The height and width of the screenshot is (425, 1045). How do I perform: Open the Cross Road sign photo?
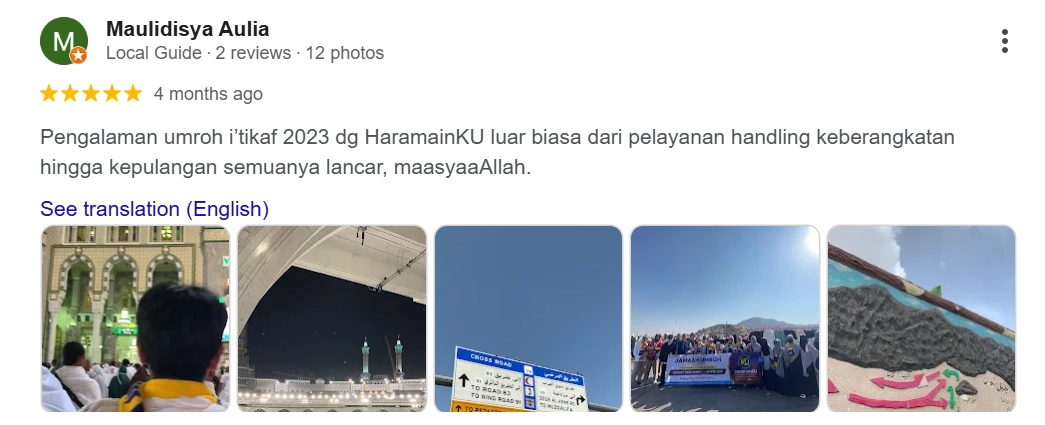[x=528, y=318]
